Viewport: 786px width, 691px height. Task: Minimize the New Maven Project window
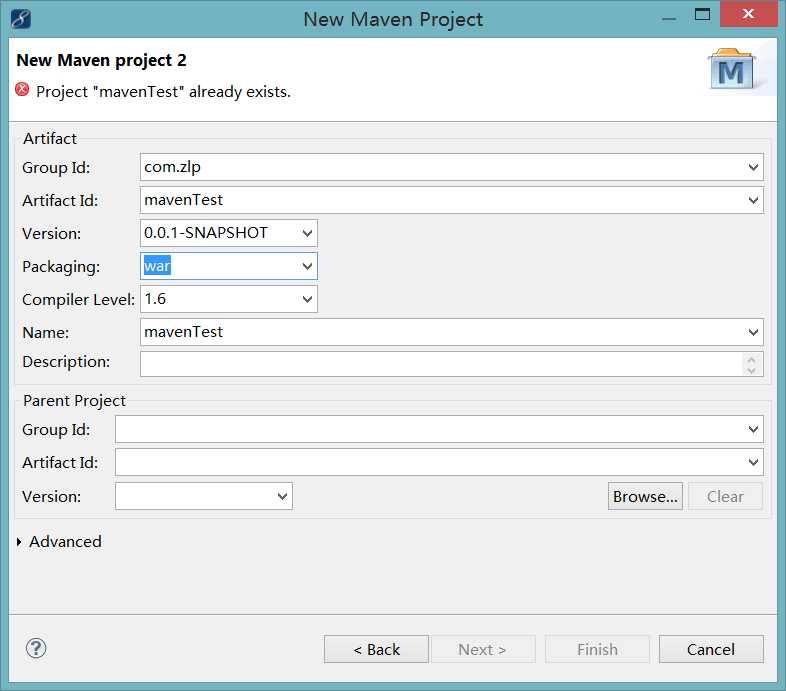click(669, 19)
